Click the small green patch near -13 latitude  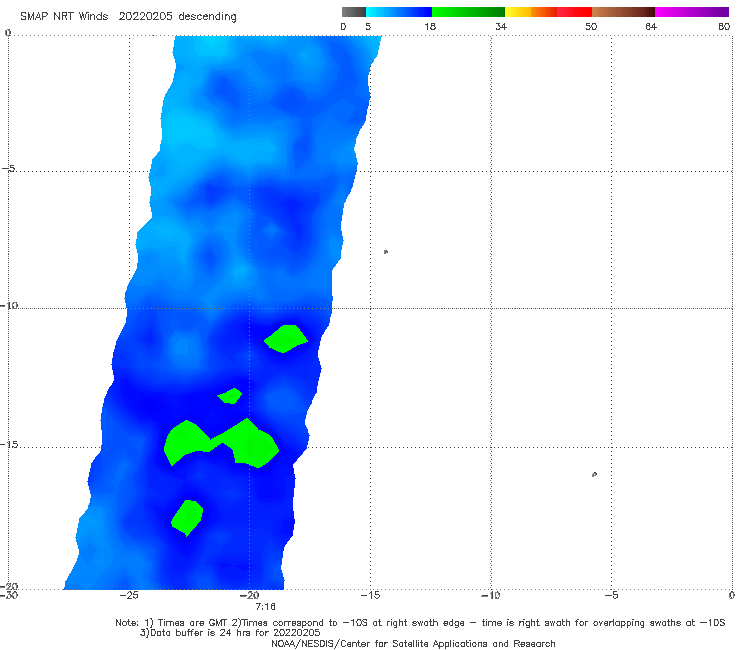(x=230, y=396)
